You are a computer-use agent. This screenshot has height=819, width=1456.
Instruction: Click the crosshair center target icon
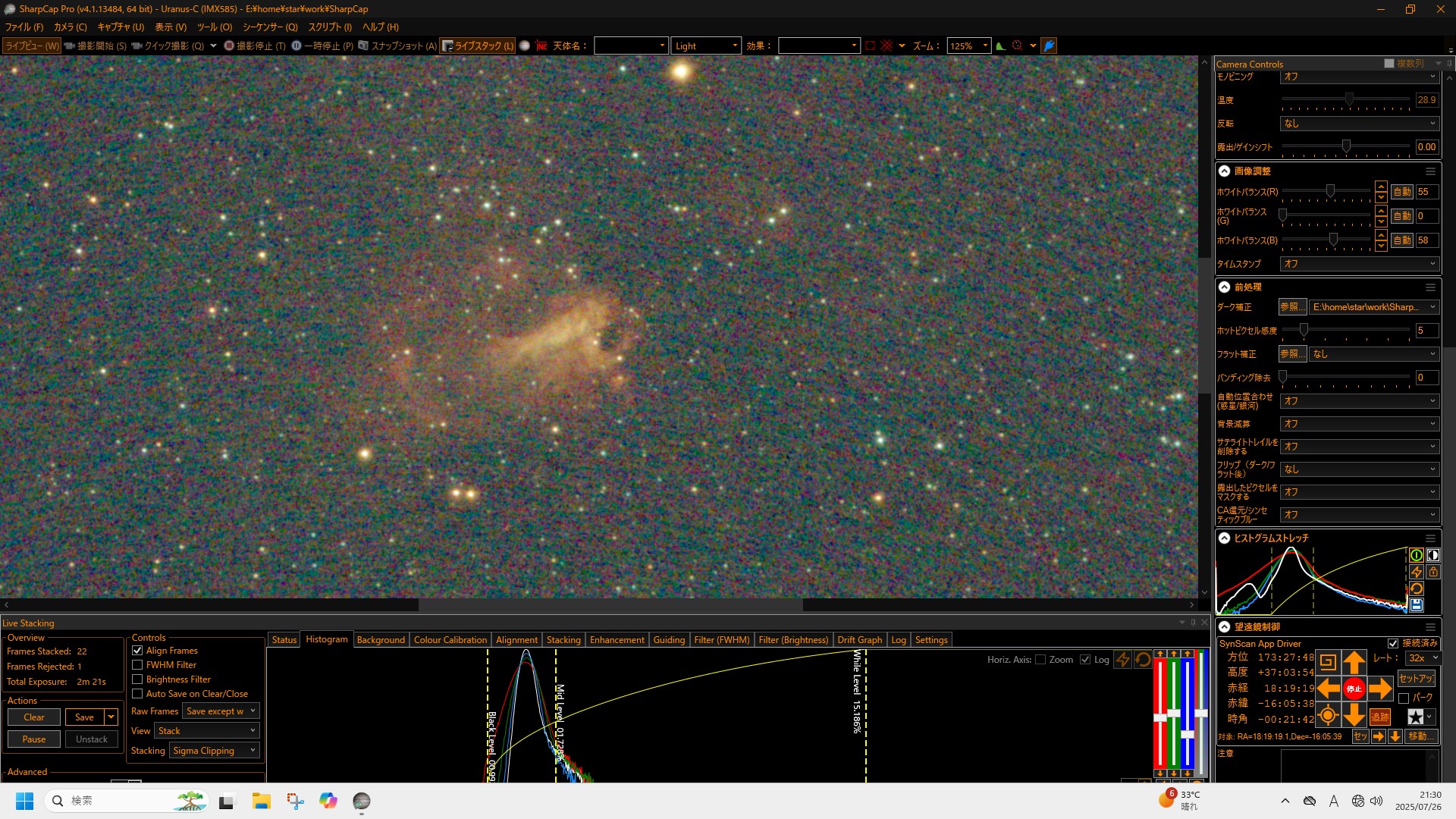[1328, 715]
